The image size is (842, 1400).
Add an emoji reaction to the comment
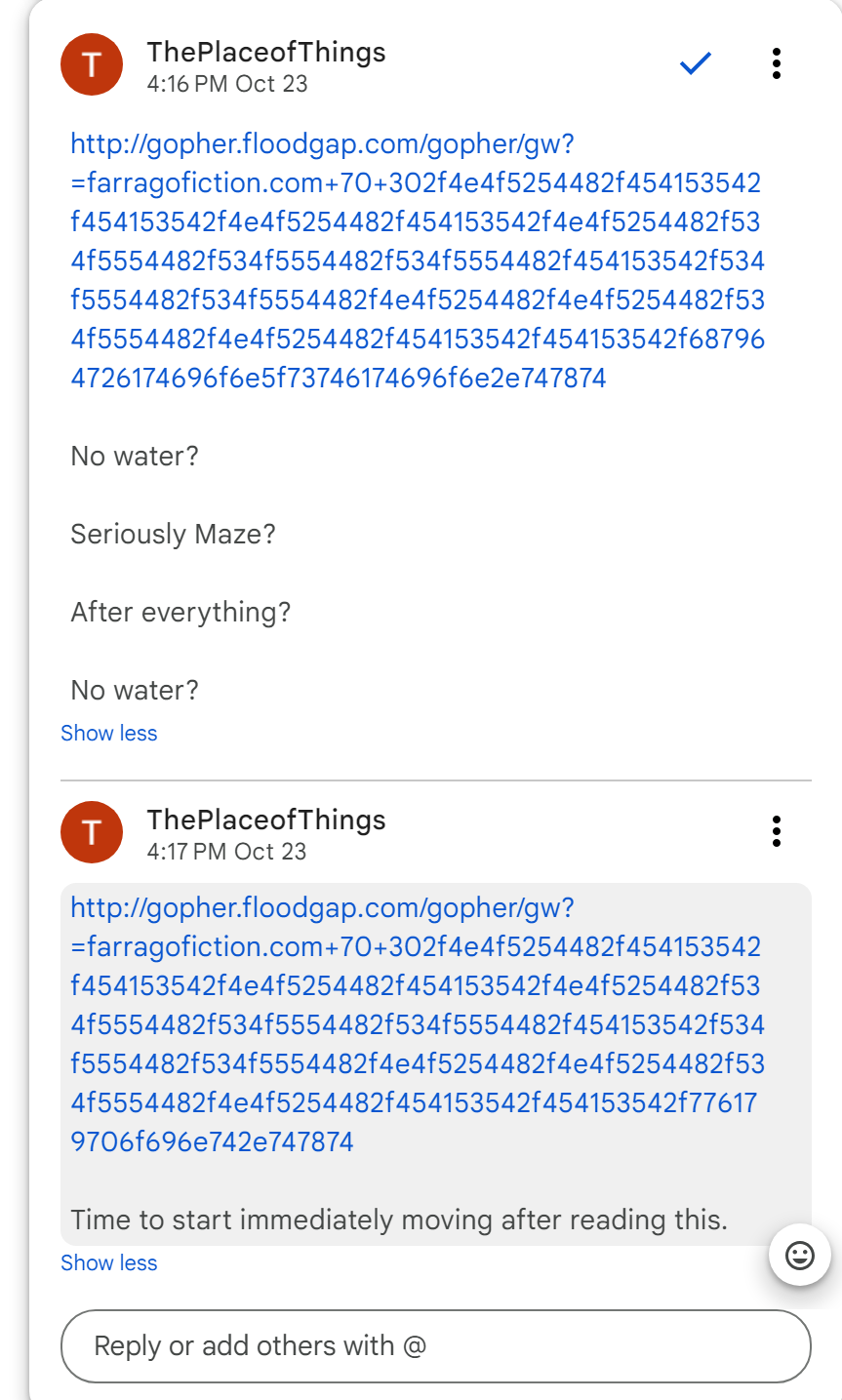(799, 1255)
